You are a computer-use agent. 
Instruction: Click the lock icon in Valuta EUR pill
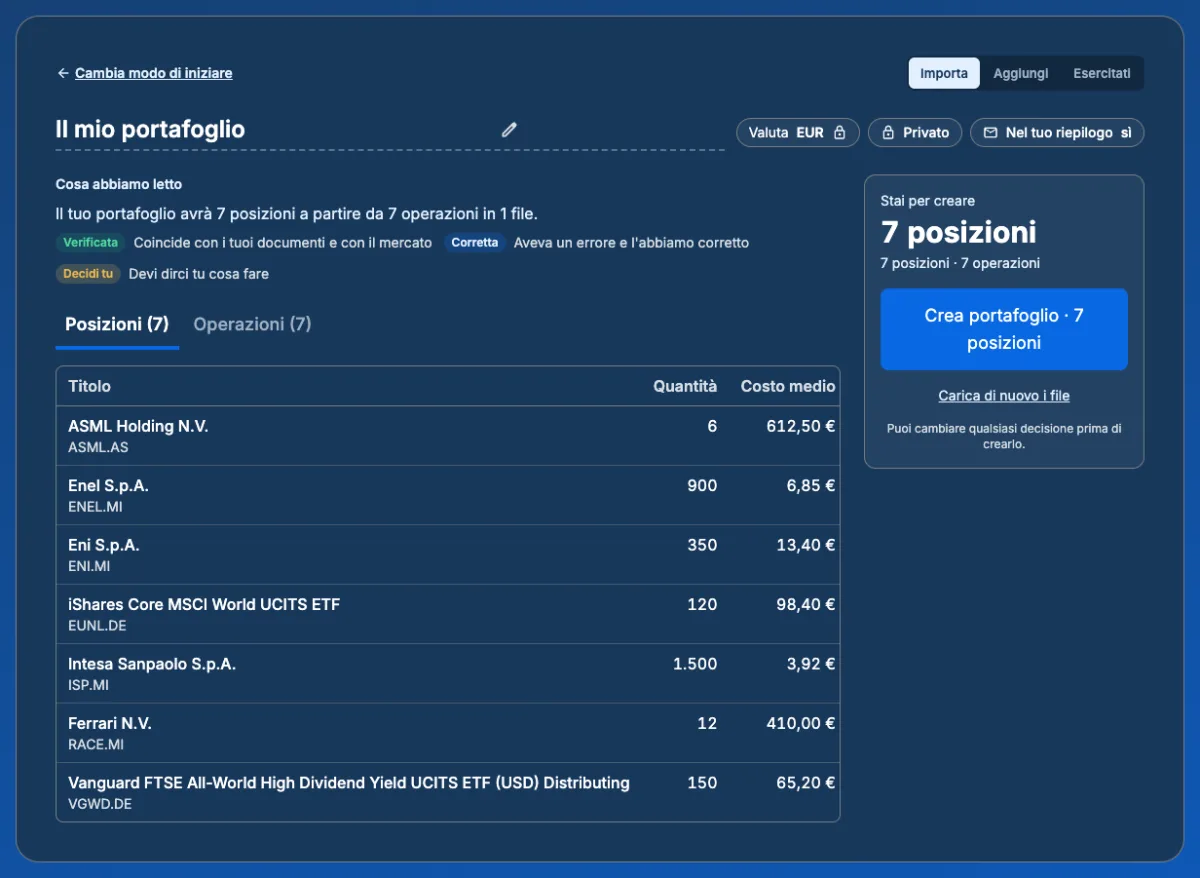point(840,132)
